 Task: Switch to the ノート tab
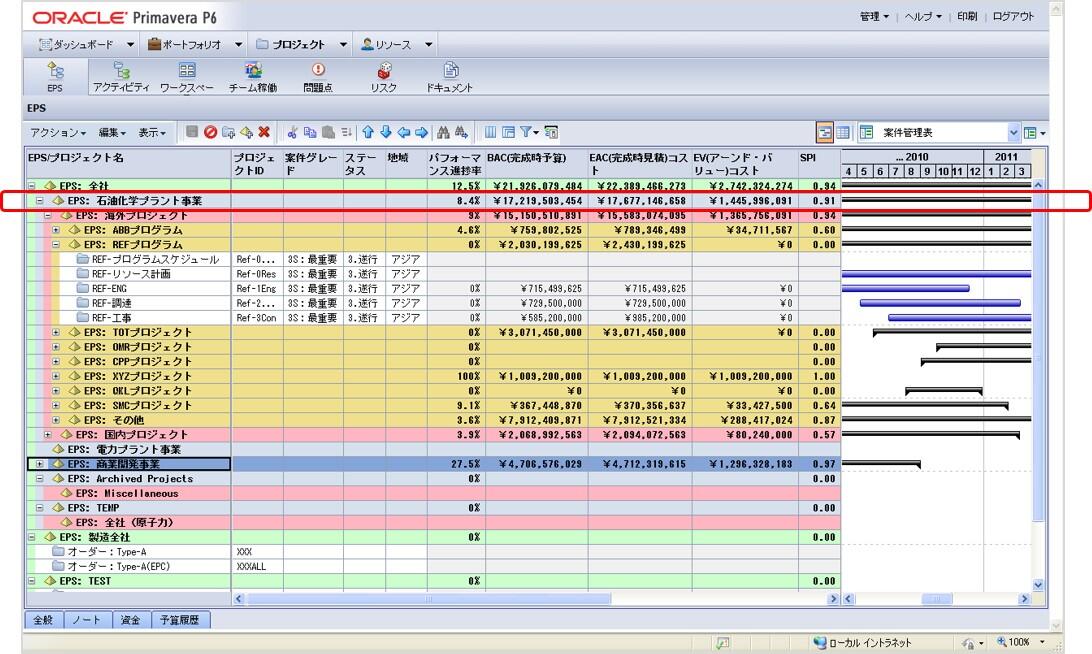[86, 620]
